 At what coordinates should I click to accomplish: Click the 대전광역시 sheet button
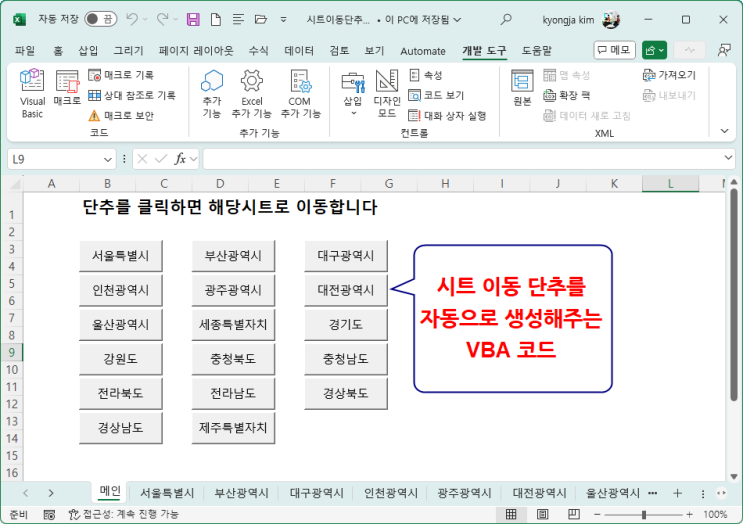(x=346, y=290)
